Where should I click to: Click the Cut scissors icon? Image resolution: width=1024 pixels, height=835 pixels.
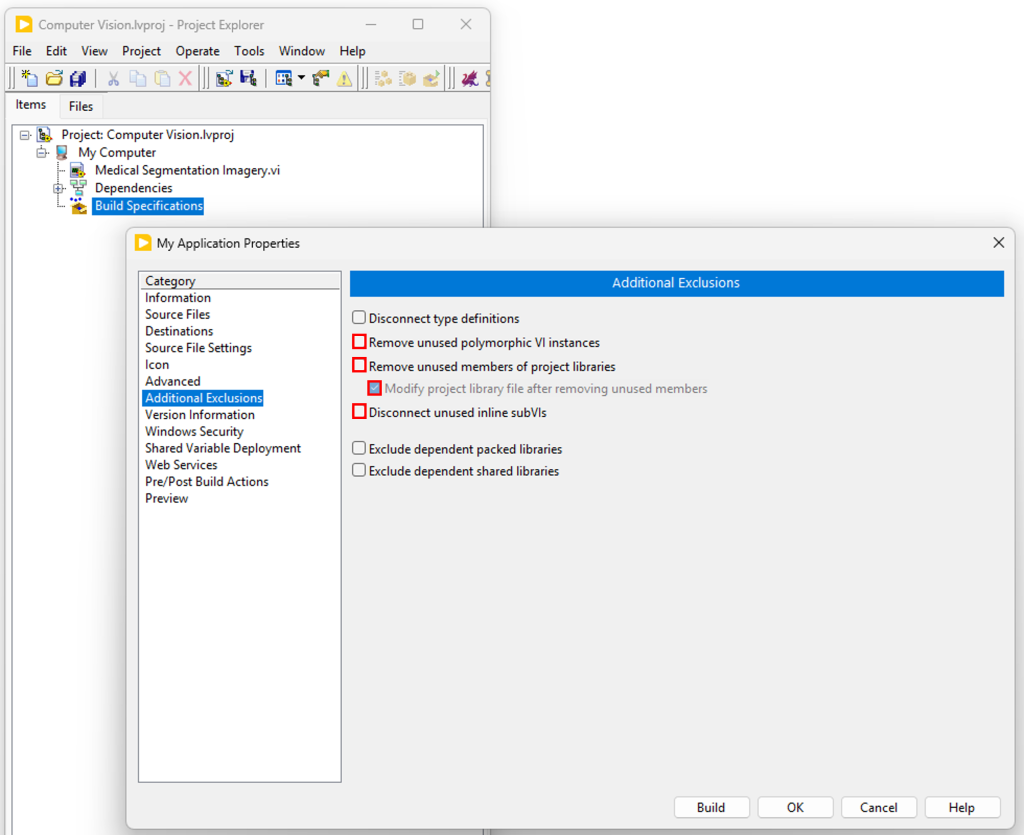click(113, 79)
